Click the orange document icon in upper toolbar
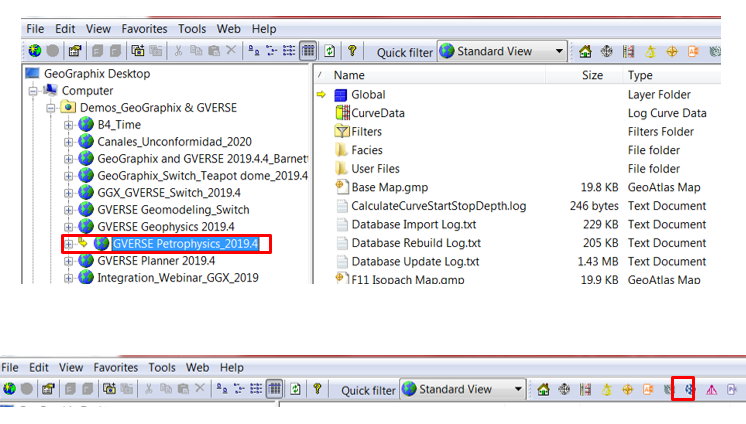Screen dimensions: 746x424 (693, 51)
